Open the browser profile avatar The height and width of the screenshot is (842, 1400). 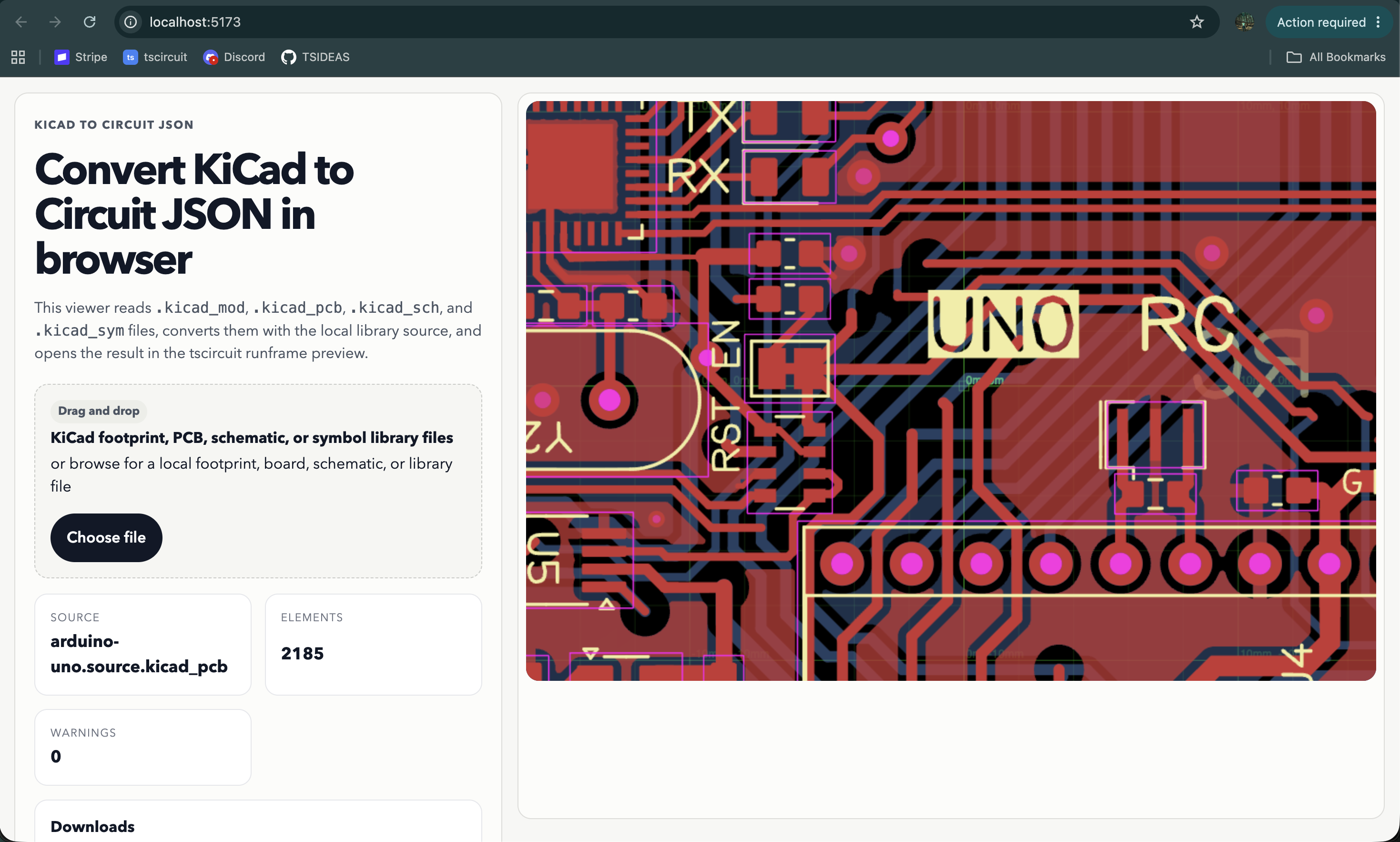pos(1244,22)
